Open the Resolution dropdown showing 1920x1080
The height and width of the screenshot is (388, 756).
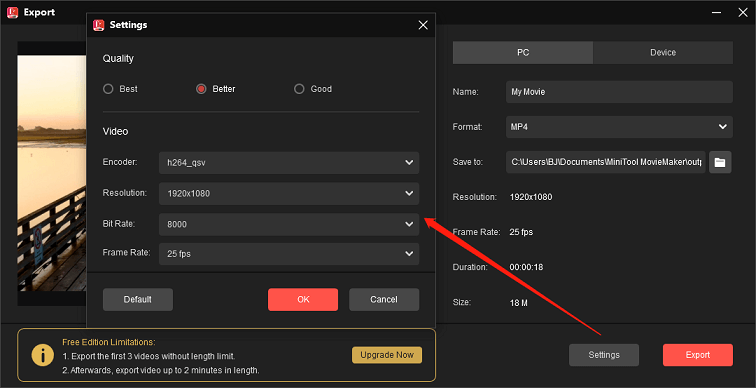[x=289, y=194]
